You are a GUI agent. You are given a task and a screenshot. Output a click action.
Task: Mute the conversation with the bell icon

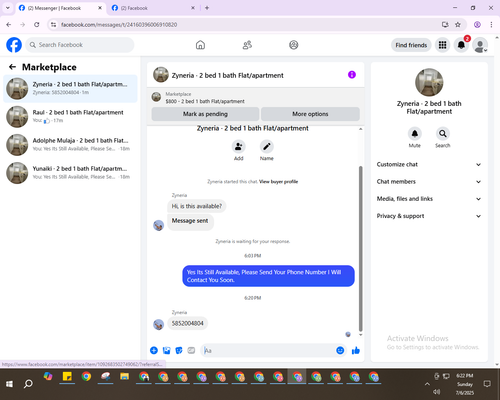point(415,134)
